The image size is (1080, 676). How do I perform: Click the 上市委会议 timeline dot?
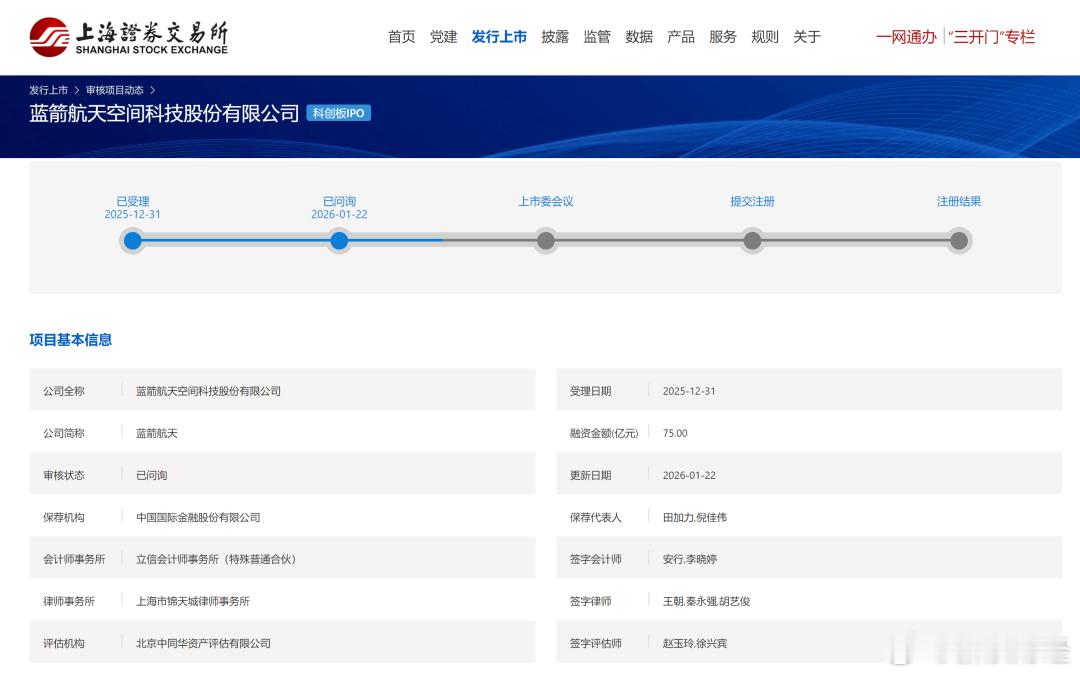[x=546, y=240]
